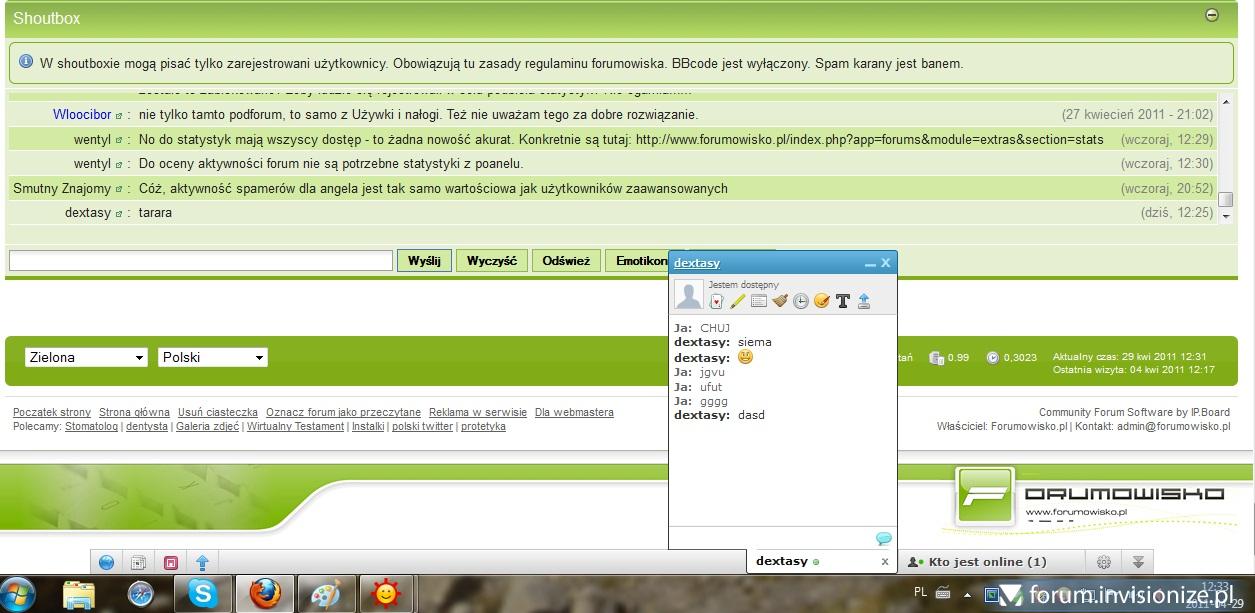Image resolution: width=1255 pixels, height=613 pixels.
Task: Open Windows Start menu
Action: [19, 594]
